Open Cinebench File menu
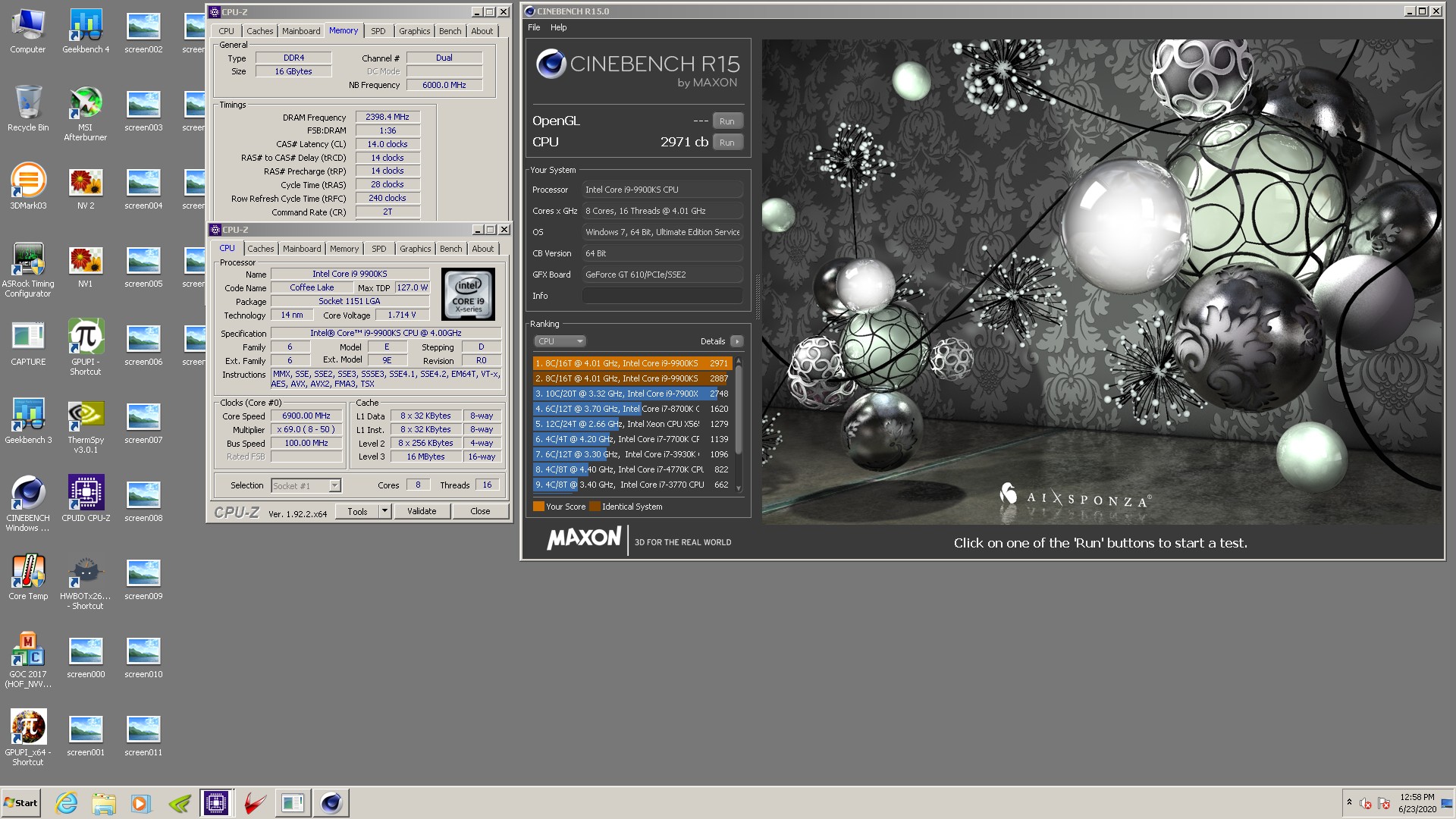Screen dimensions: 1456x819 [534, 27]
